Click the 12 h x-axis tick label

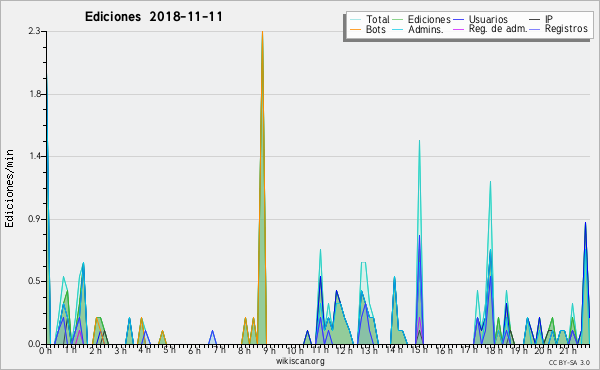pos(344,351)
